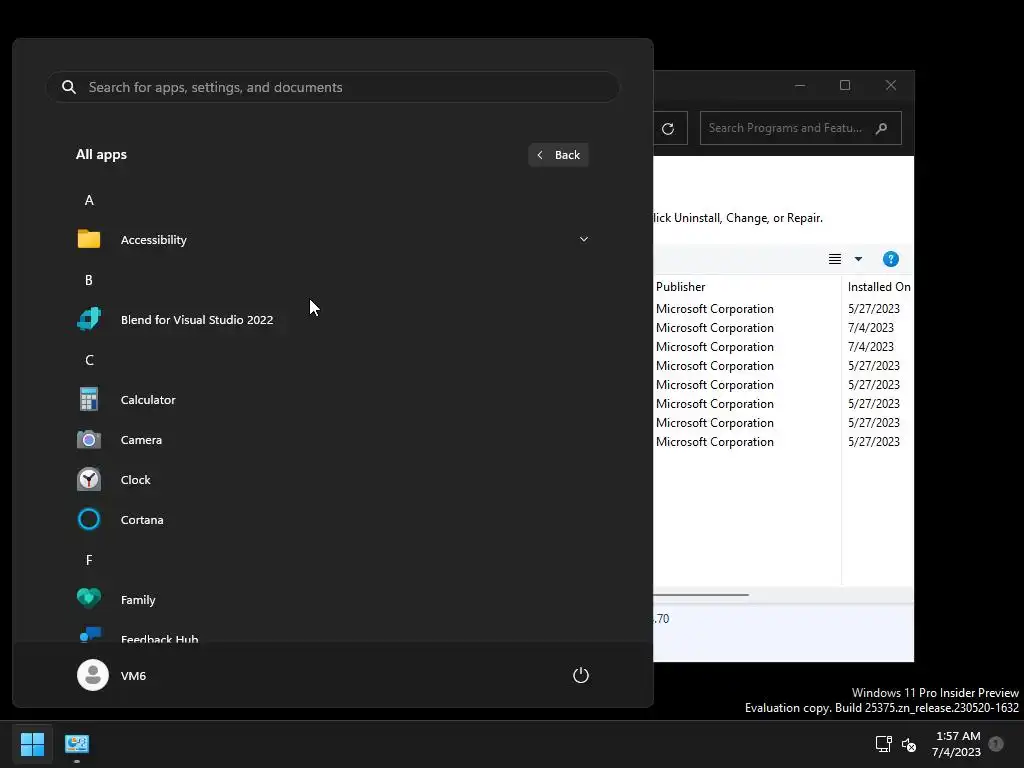Image resolution: width=1024 pixels, height=768 pixels.
Task: Open the Accessibility folder icon
Action: (x=89, y=239)
